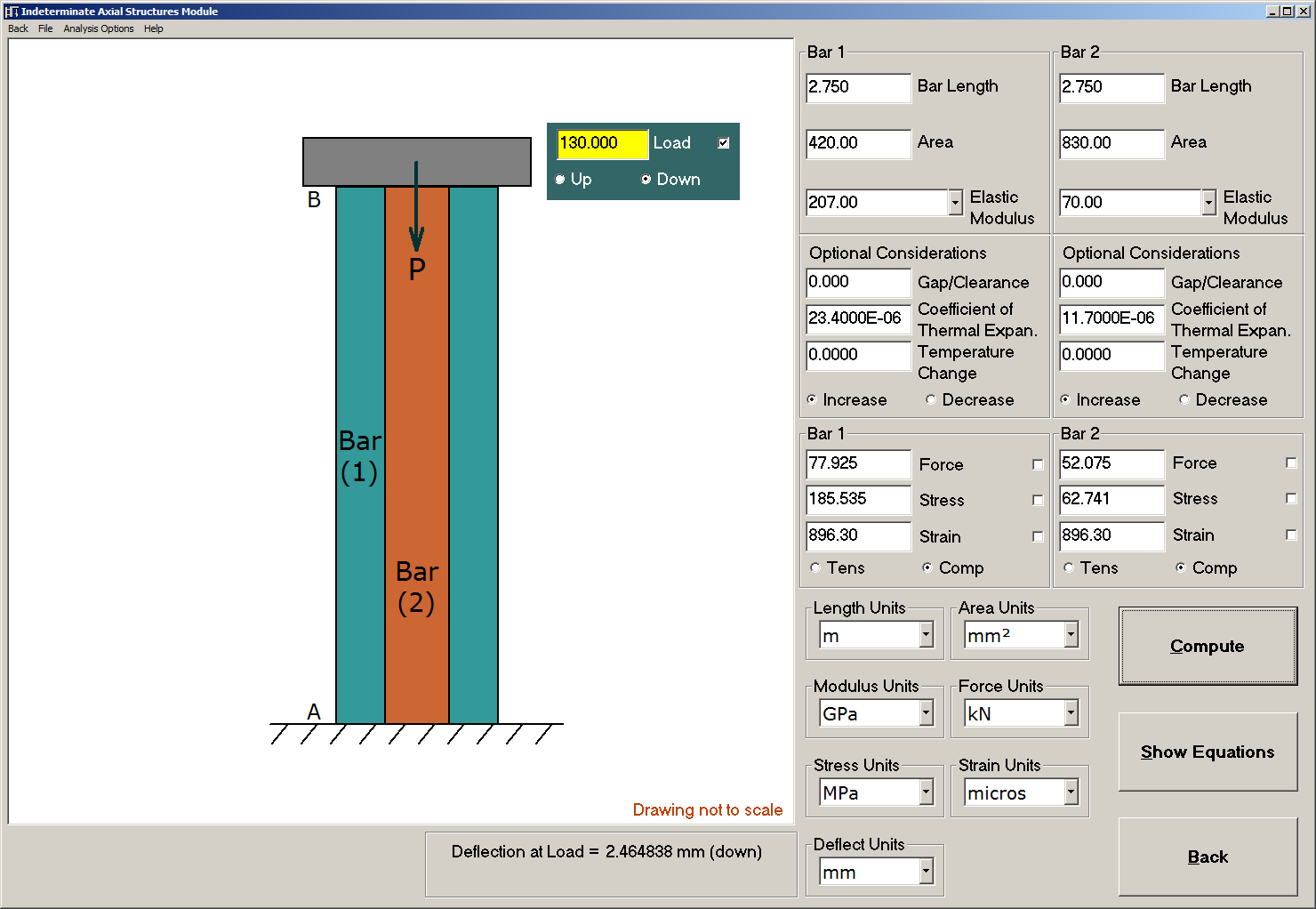The height and width of the screenshot is (909, 1316).
Task: Open the File menu
Action: 45,28
